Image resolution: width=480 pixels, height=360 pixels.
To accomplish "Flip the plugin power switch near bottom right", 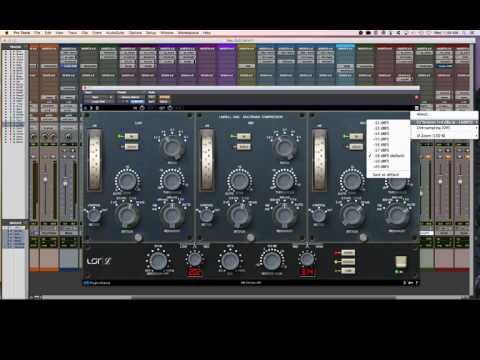I will (x=401, y=262).
